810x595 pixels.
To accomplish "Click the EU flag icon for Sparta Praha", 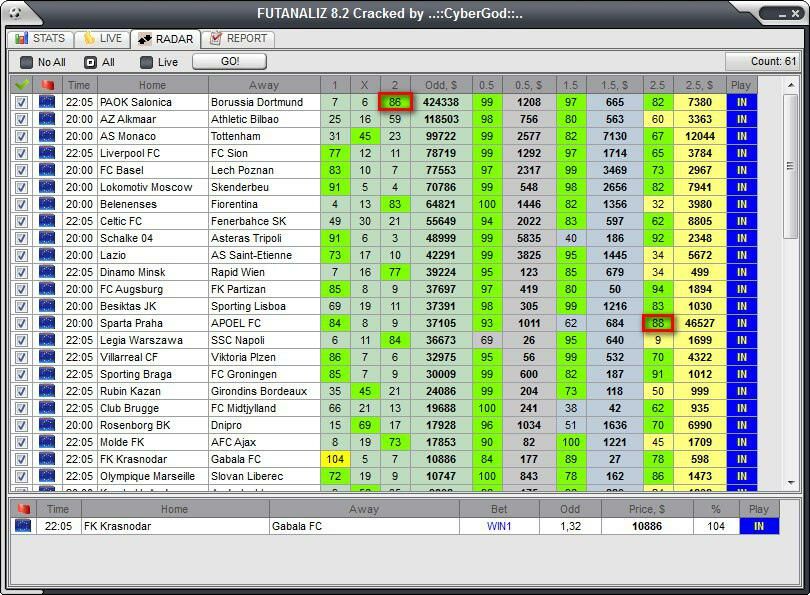I will (47, 323).
